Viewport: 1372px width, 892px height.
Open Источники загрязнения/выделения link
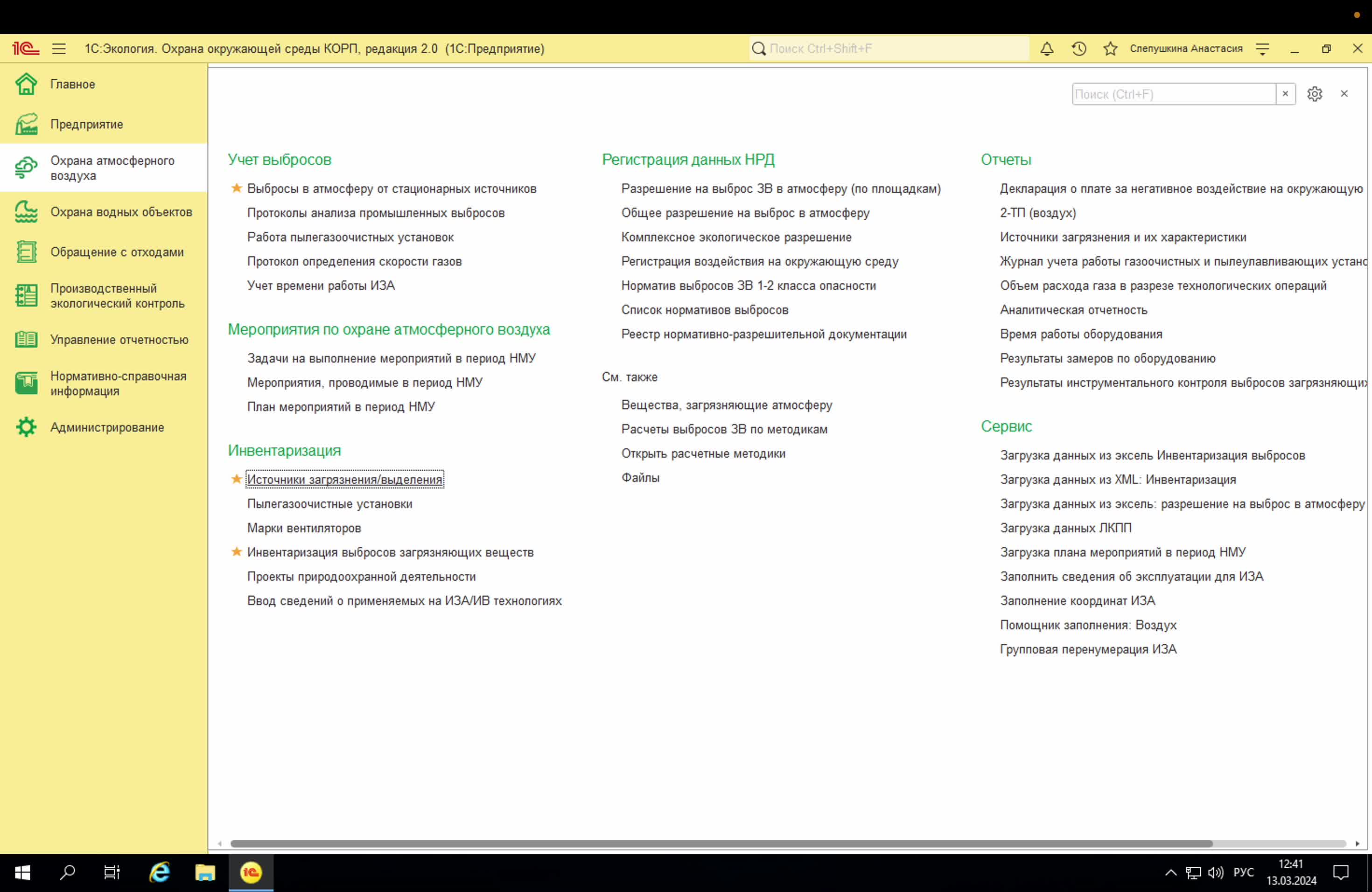[345, 480]
